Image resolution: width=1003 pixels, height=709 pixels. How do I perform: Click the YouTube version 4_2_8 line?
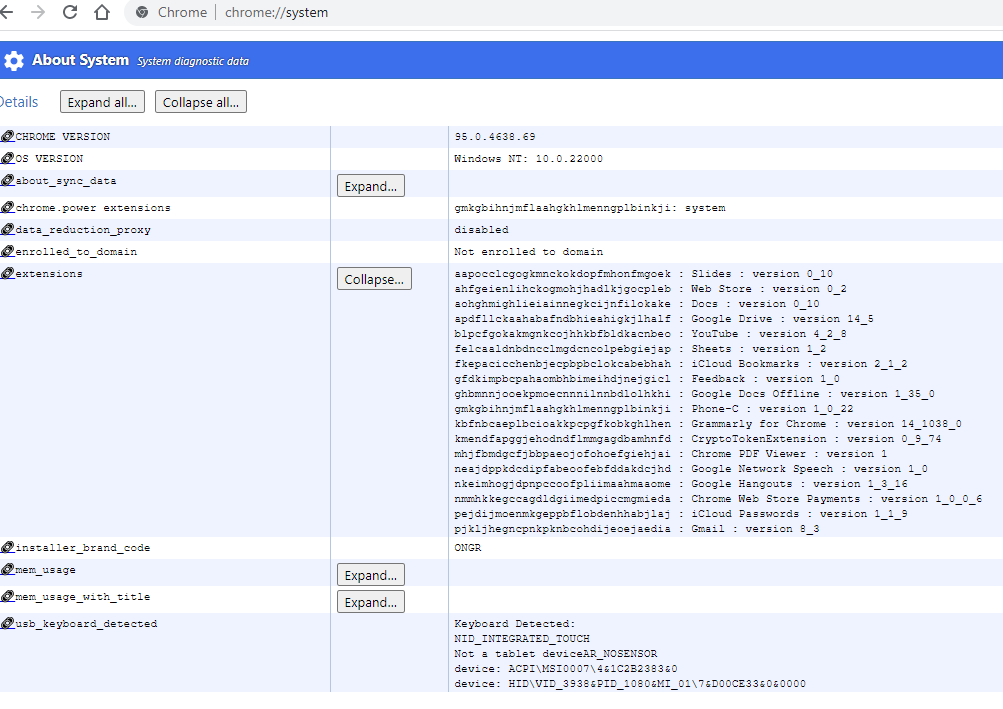(x=651, y=334)
